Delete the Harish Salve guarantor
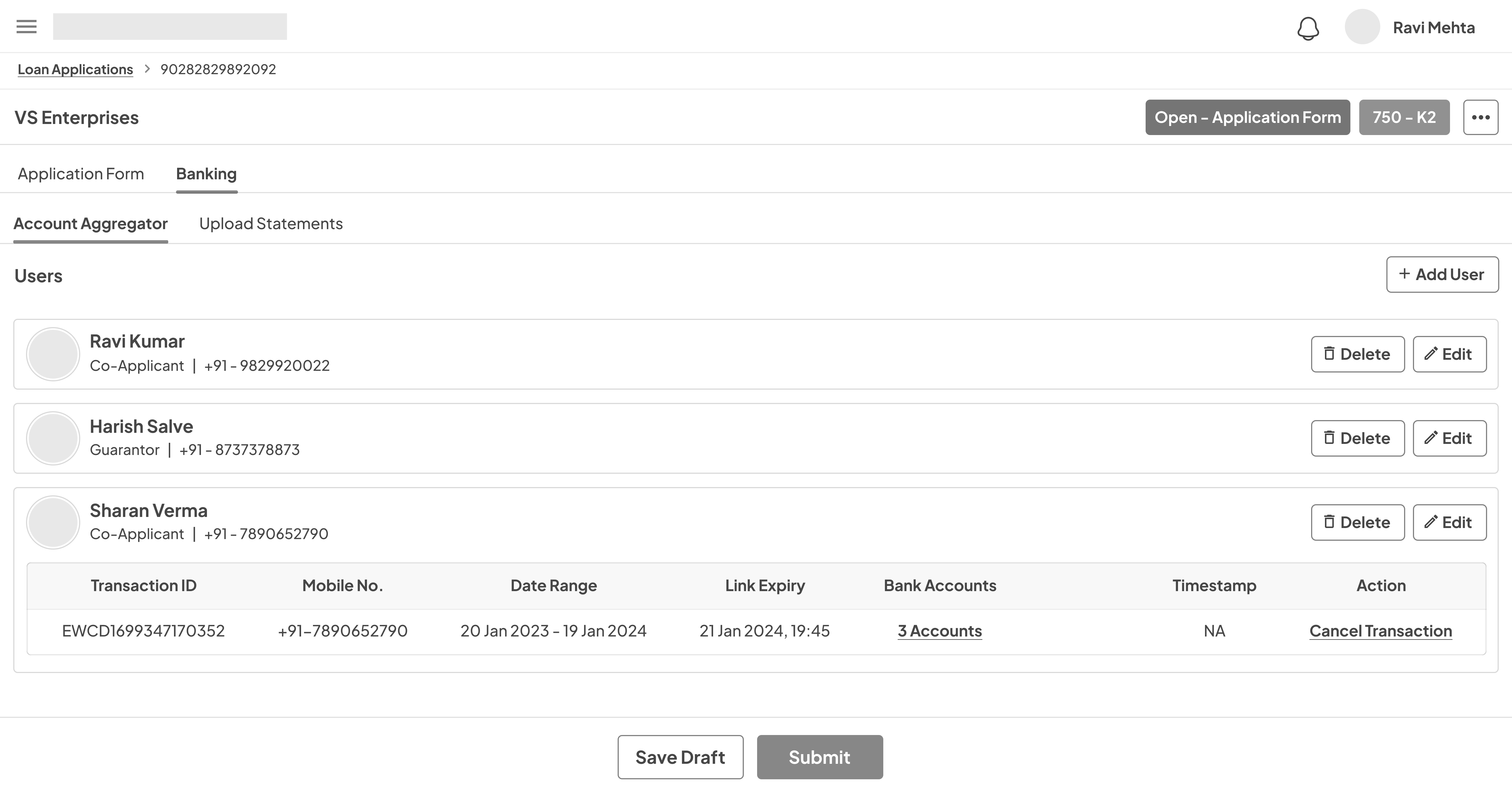1512x797 pixels. [1357, 438]
